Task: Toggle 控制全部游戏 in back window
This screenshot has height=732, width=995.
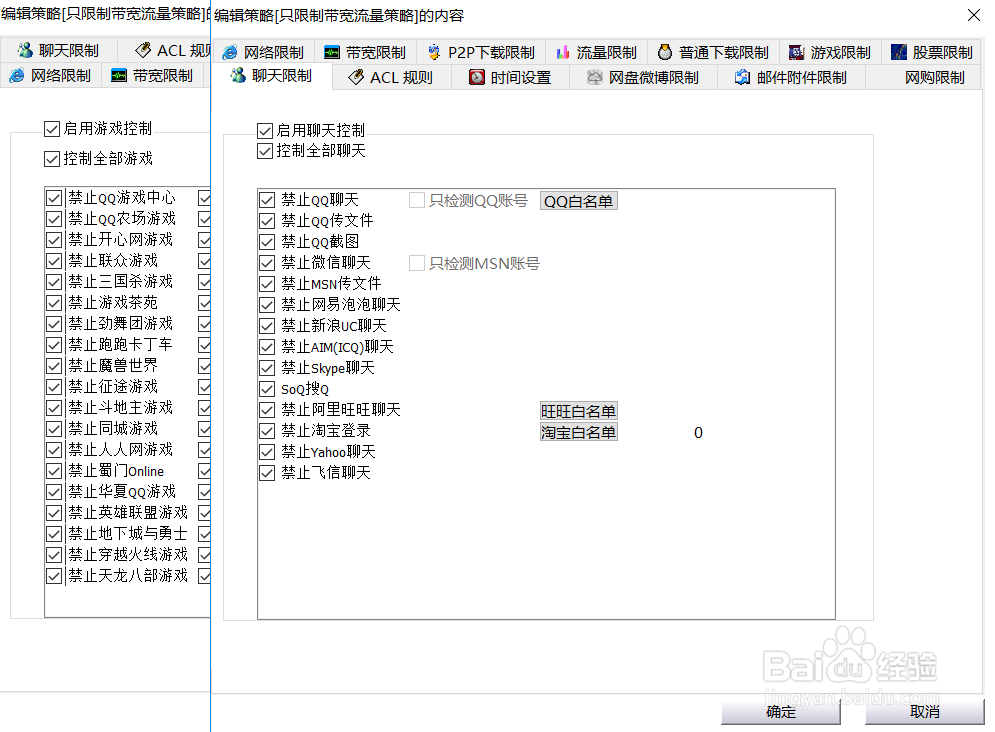Action: click(x=52, y=159)
